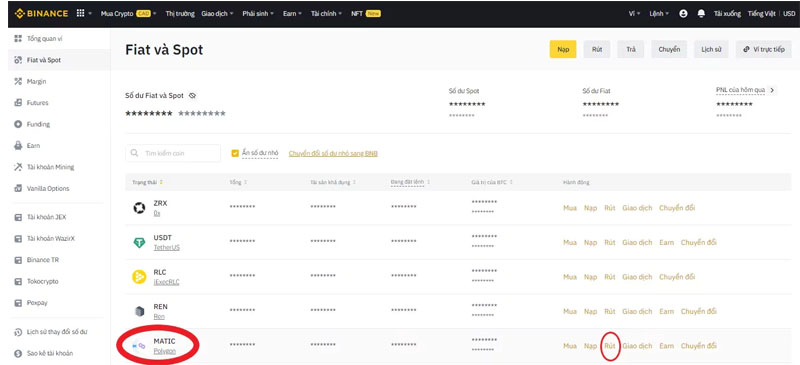
Task: Click Mua in the ZRX row
Action: pos(570,208)
